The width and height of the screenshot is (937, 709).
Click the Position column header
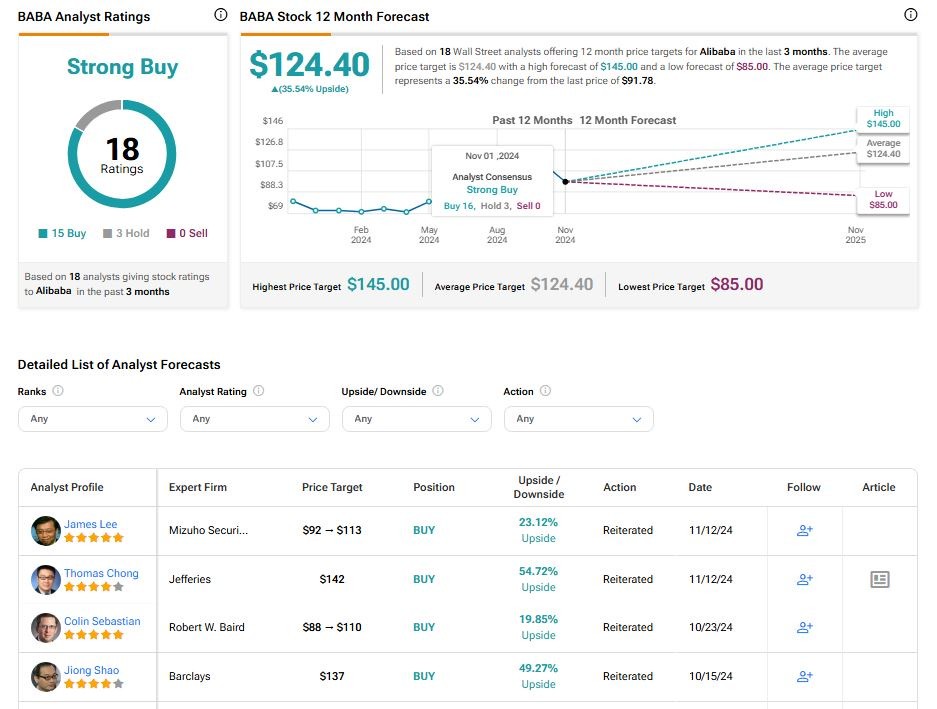(x=434, y=487)
